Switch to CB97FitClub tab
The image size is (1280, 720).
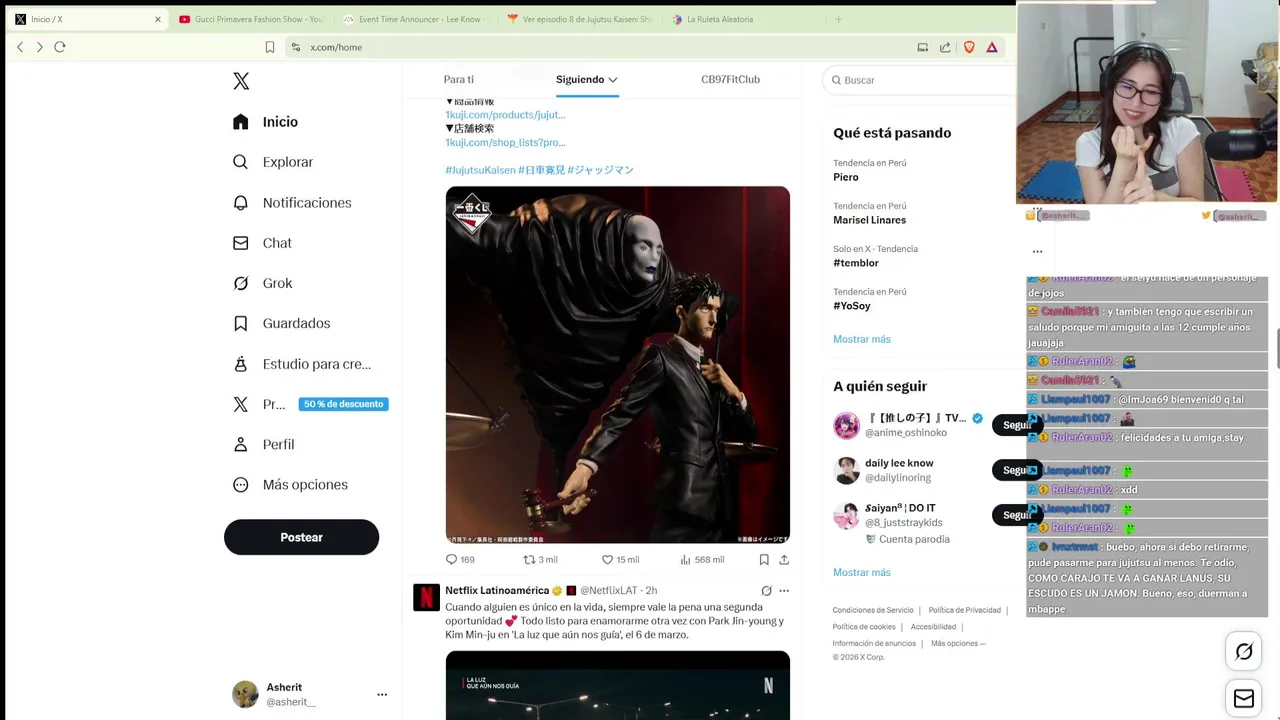pos(730,80)
